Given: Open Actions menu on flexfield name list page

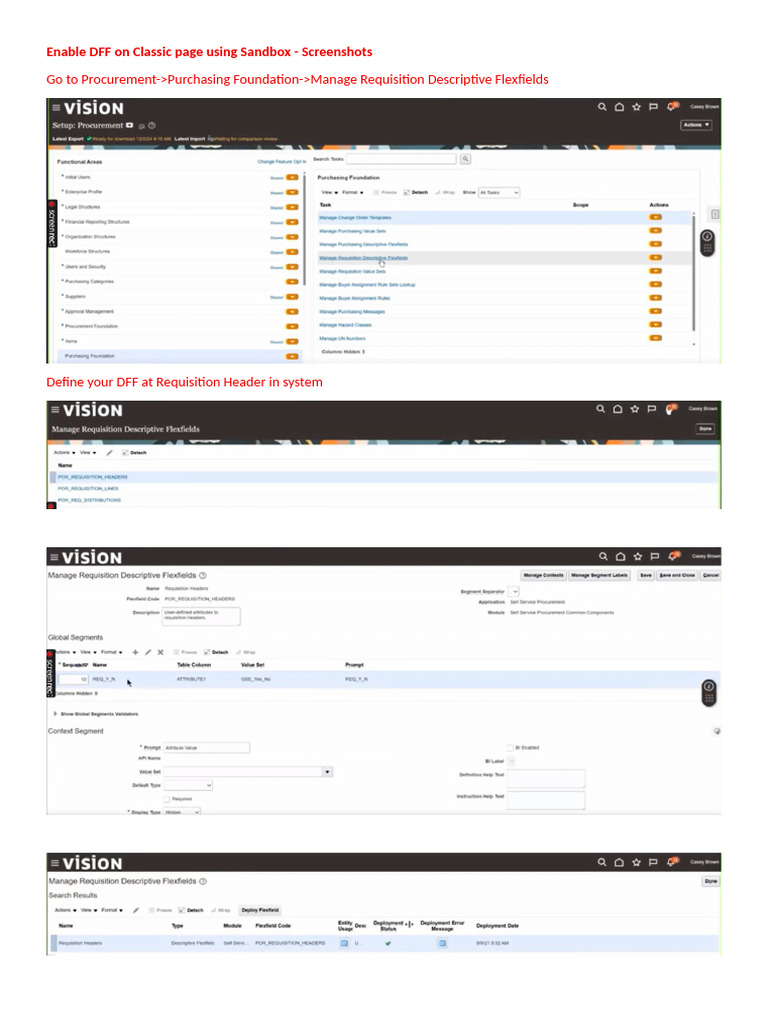Looking at the screenshot, I should 64,453.
